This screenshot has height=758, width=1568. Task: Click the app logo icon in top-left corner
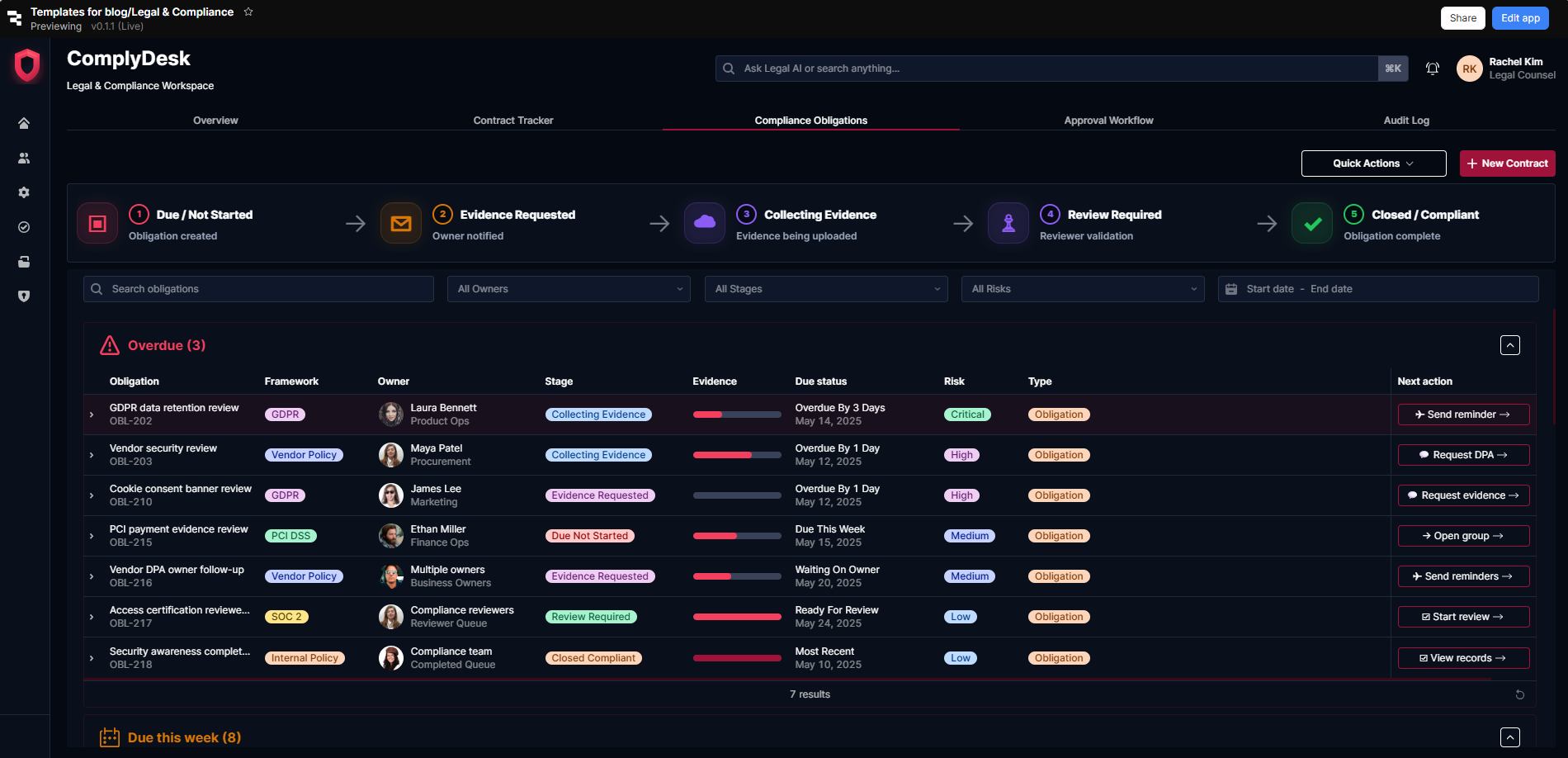(14, 18)
